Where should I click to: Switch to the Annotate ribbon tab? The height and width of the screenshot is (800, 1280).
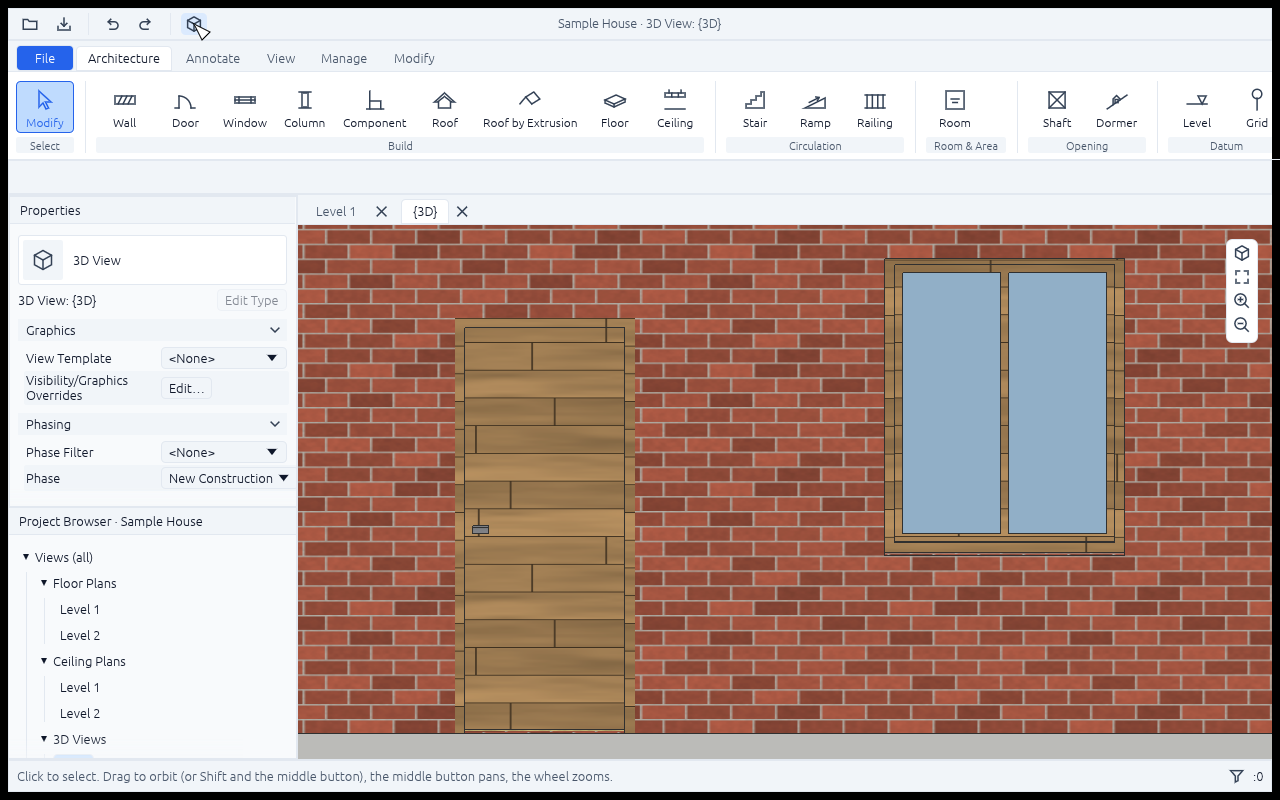213,58
